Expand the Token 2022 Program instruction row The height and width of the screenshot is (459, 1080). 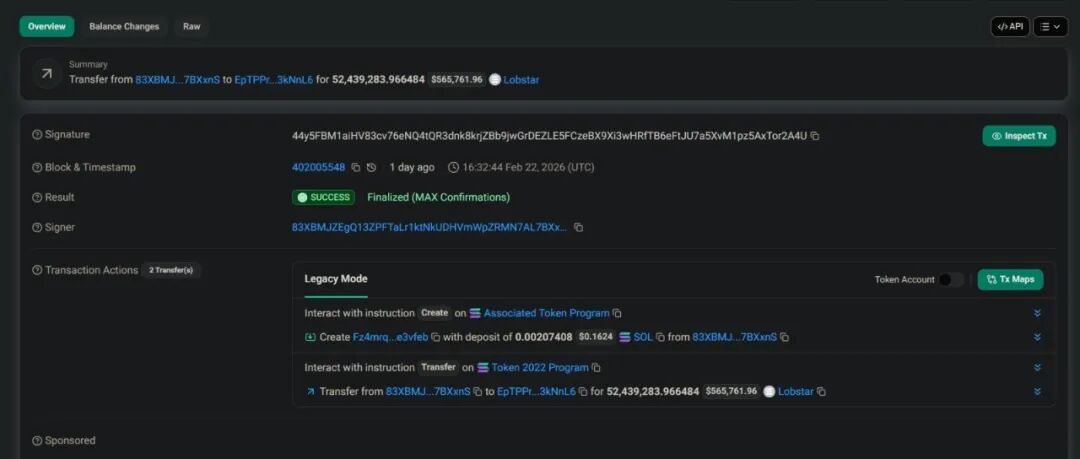tap(1037, 368)
